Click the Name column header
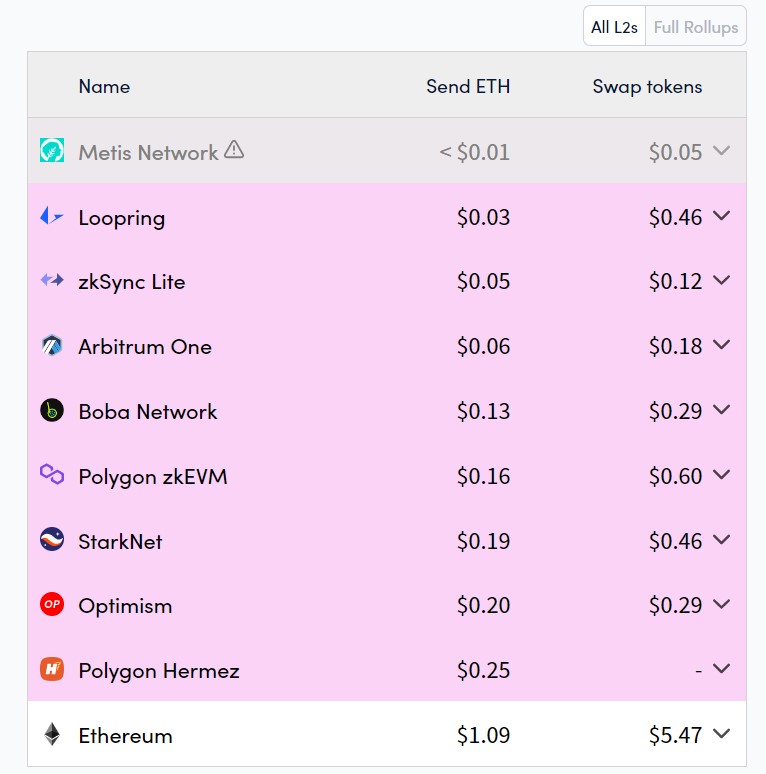 104,86
